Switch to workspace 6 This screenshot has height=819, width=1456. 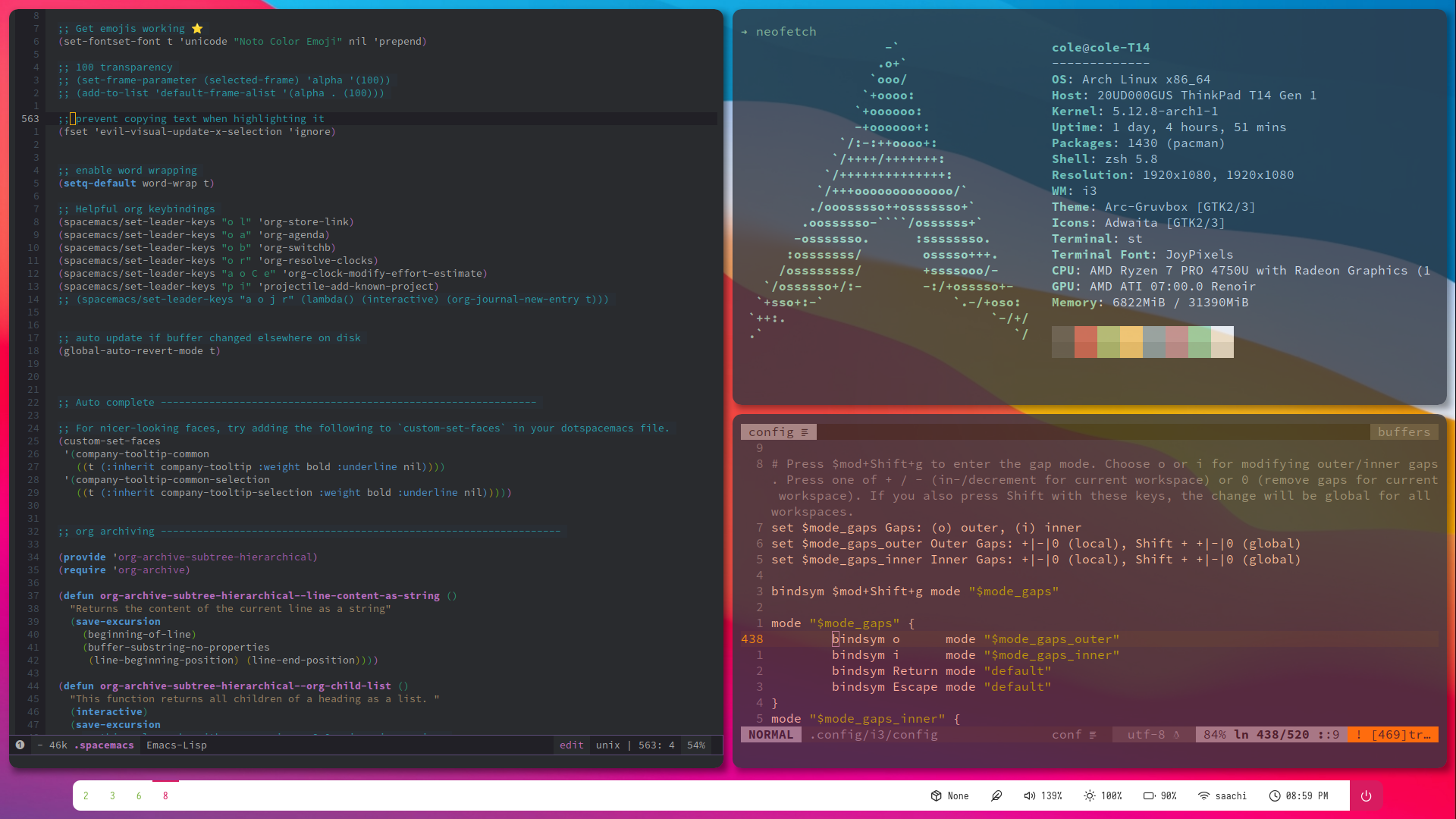coord(139,795)
